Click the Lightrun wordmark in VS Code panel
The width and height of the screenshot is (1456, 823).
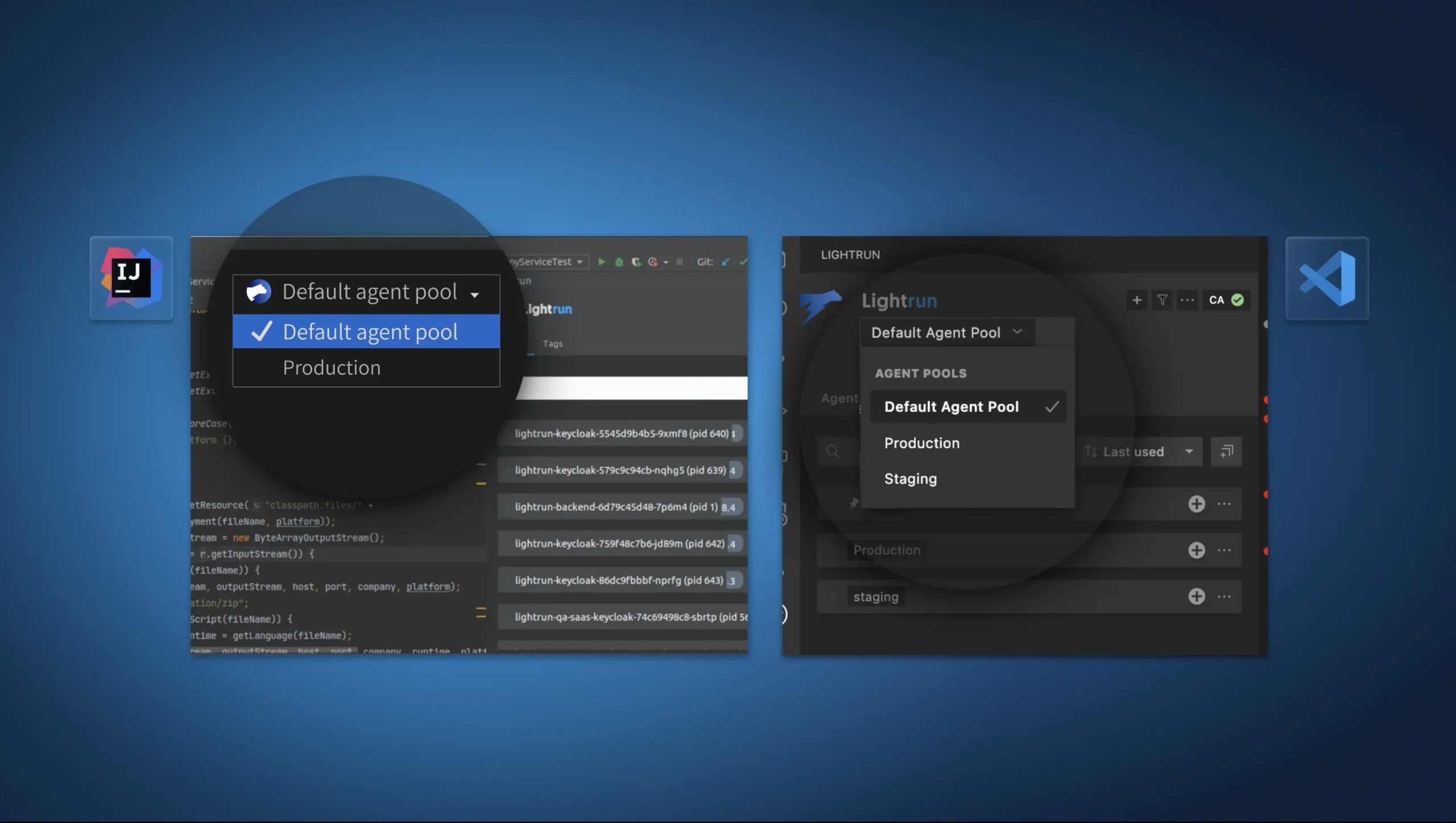pyautogui.click(x=899, y=300)
